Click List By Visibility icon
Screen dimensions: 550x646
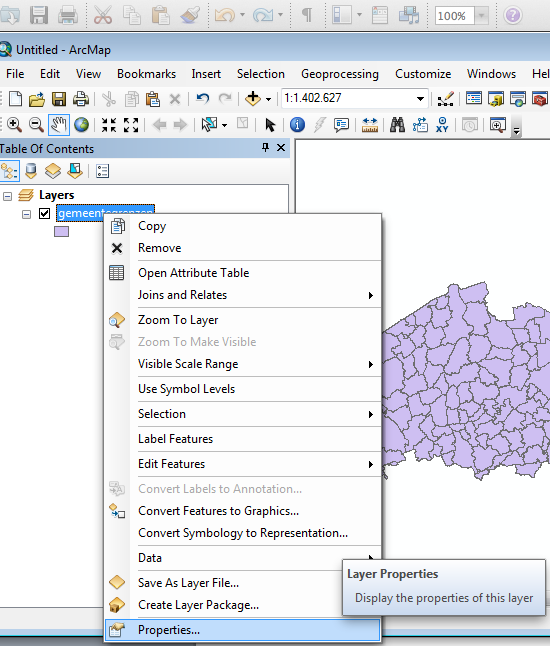[53, 171]
